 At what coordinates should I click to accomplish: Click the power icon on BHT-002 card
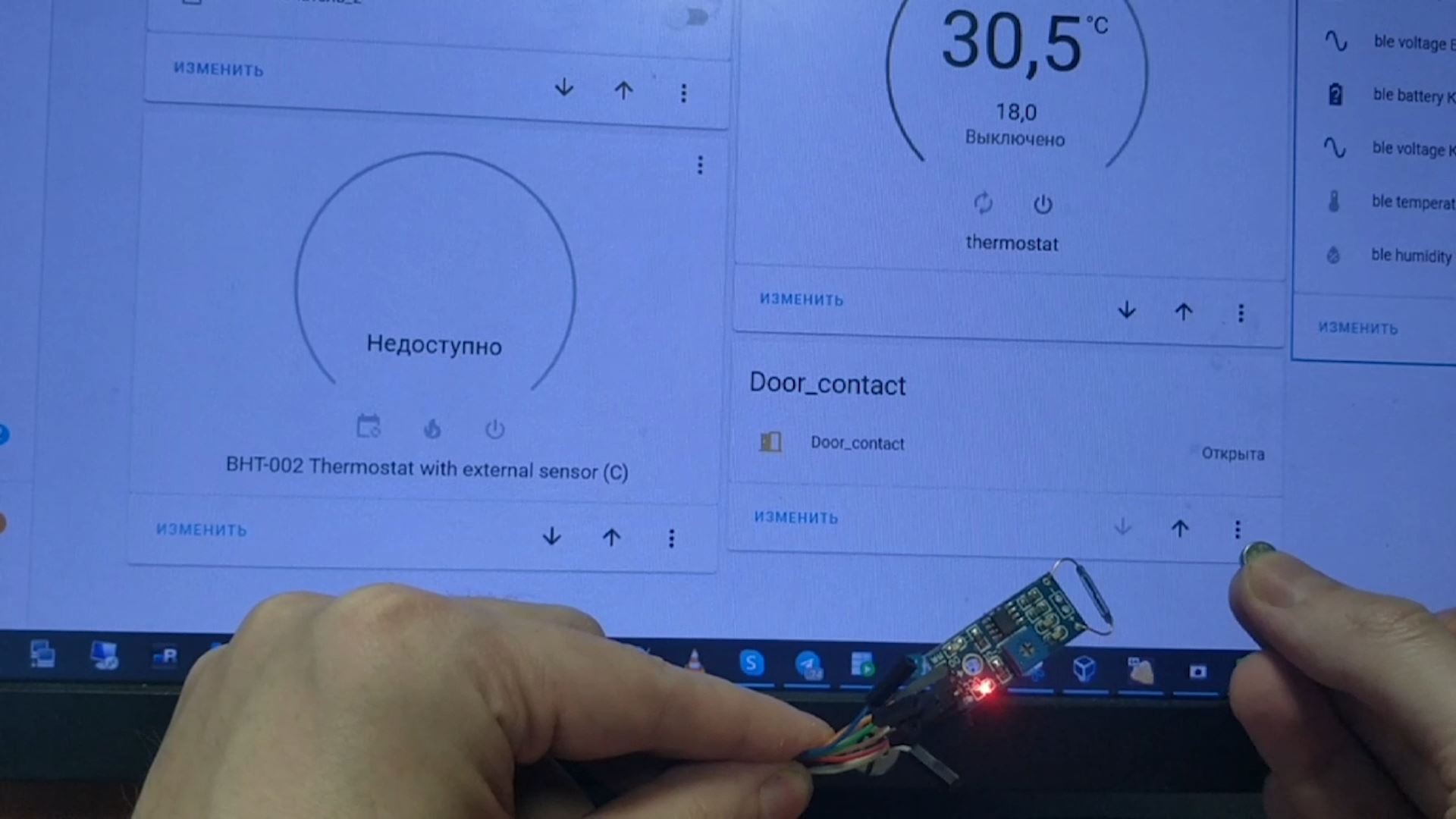[x=494, y=428]
